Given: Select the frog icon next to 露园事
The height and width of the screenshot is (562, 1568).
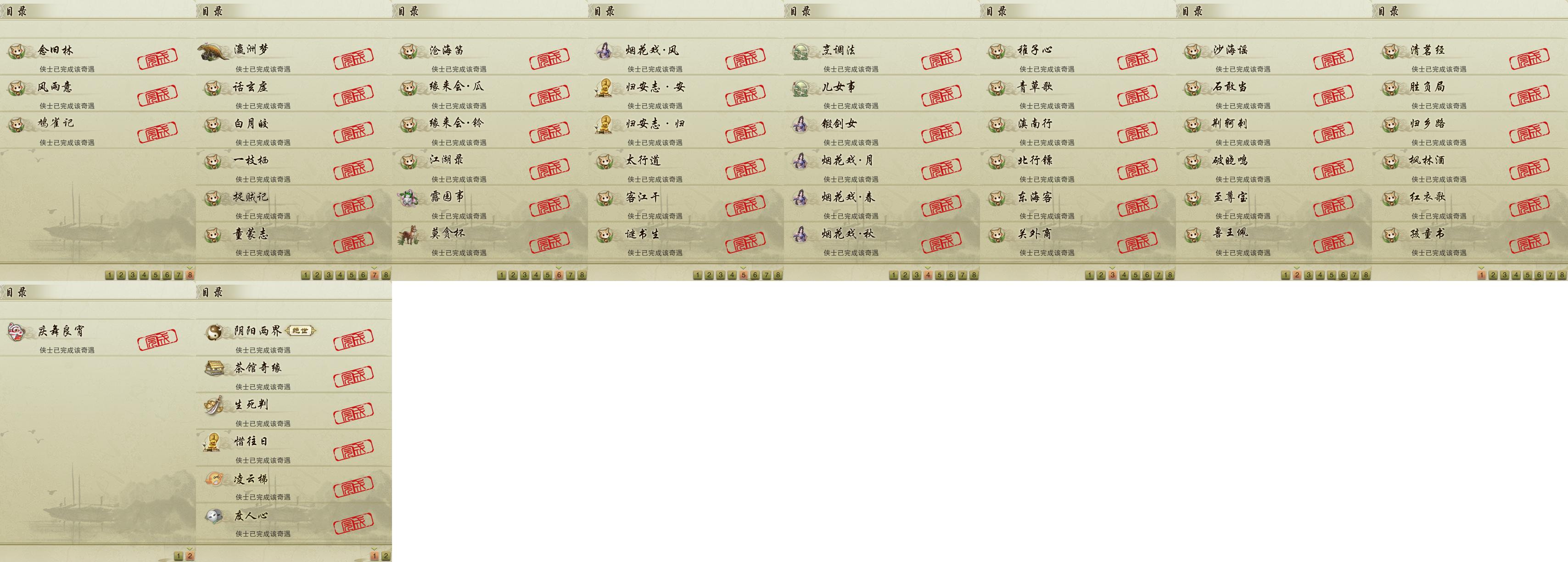Looking at the screenshot, I should pyautogui.click(x=409, y=198).
